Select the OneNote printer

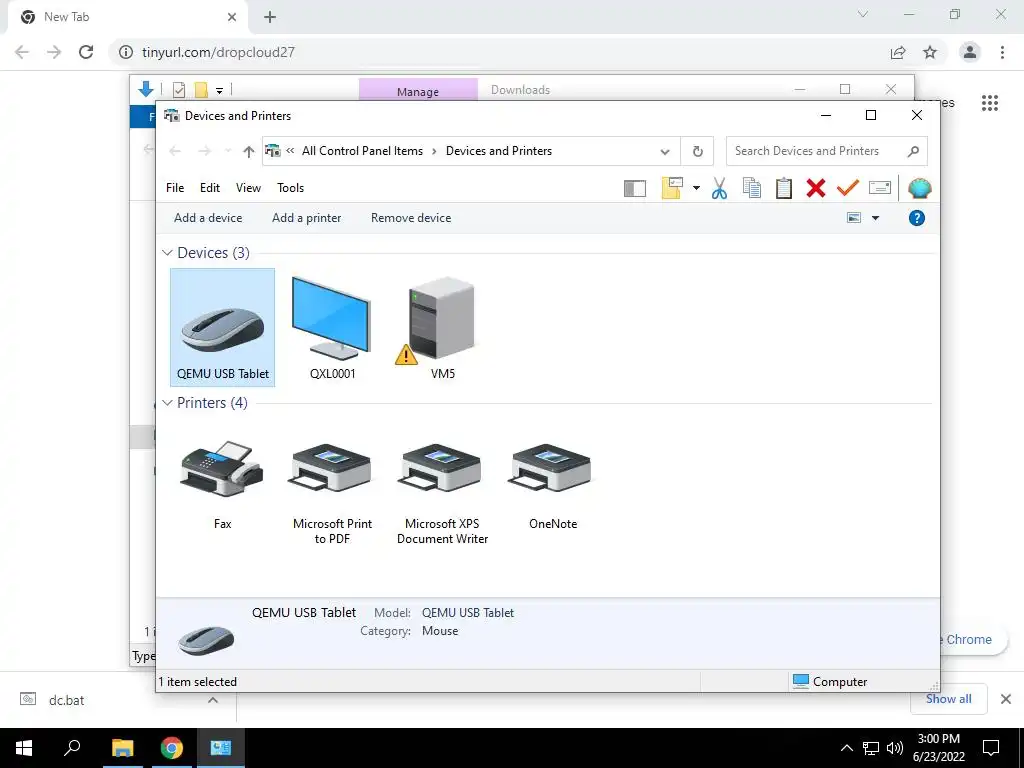[x=552, y=484]
